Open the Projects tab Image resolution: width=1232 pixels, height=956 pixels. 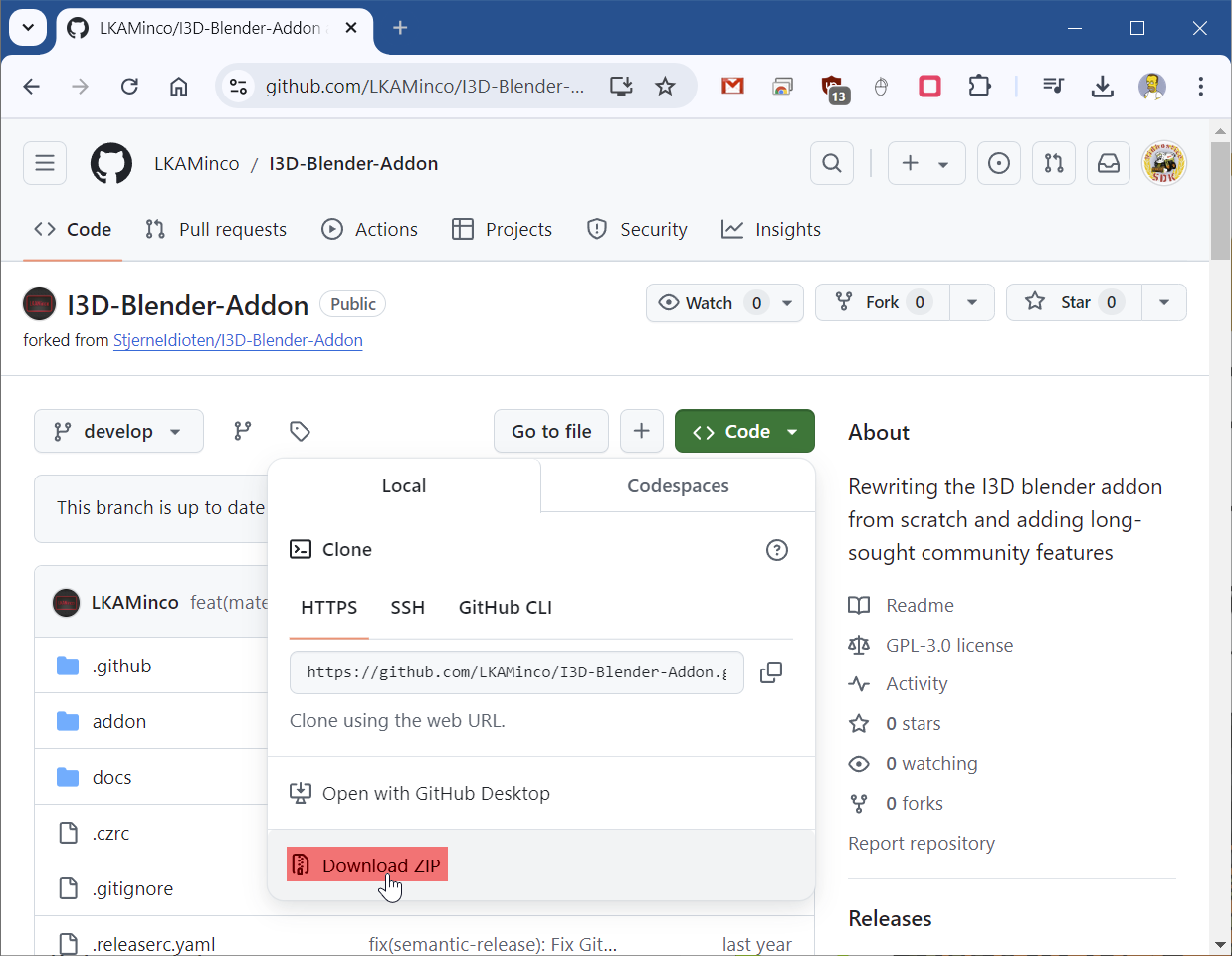[x=502, y=230]
